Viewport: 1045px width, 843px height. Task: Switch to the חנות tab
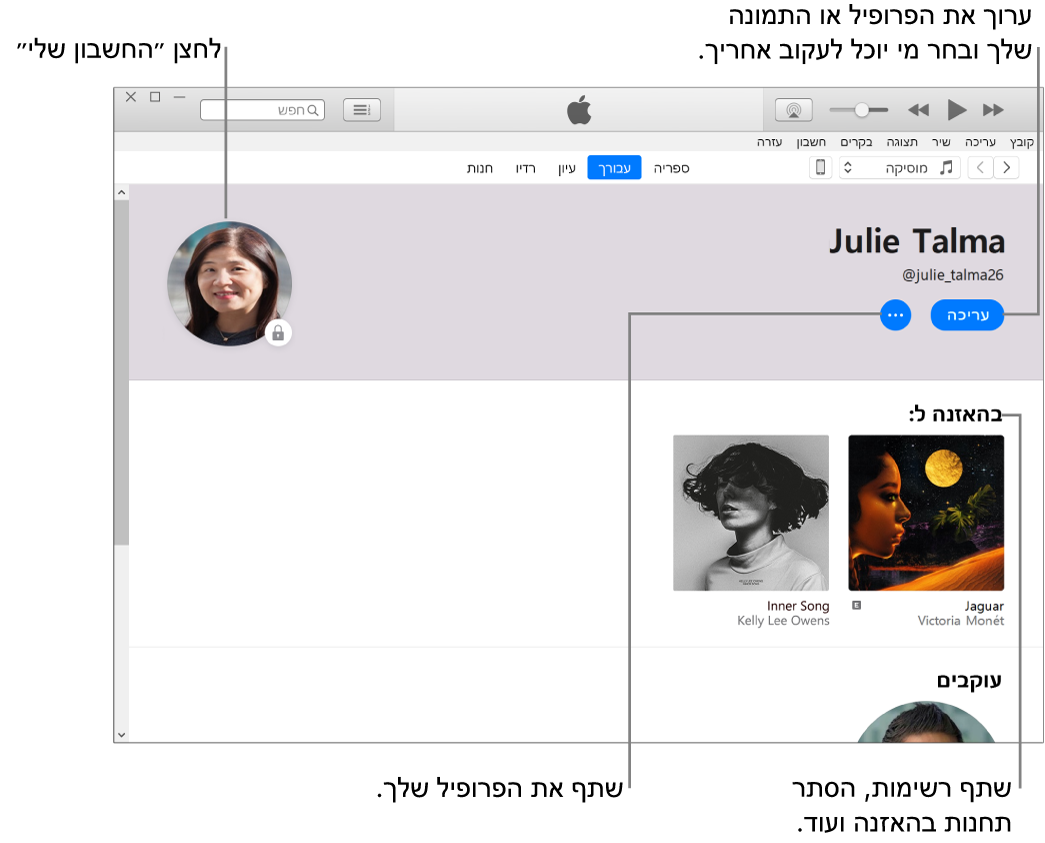click(480, 168)
